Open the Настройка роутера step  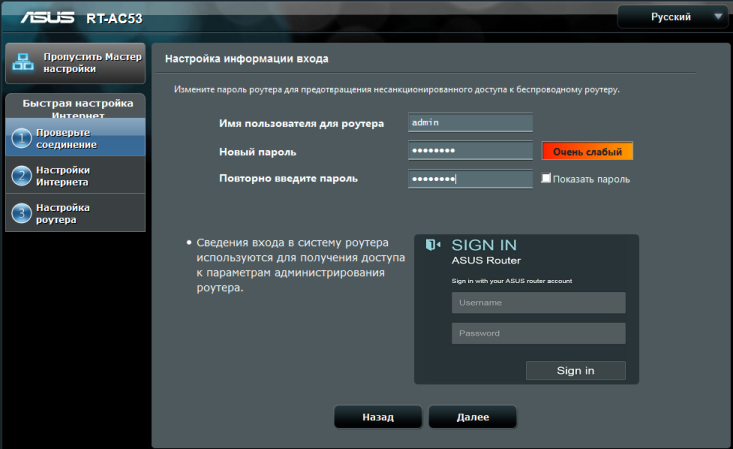[75, 213]
